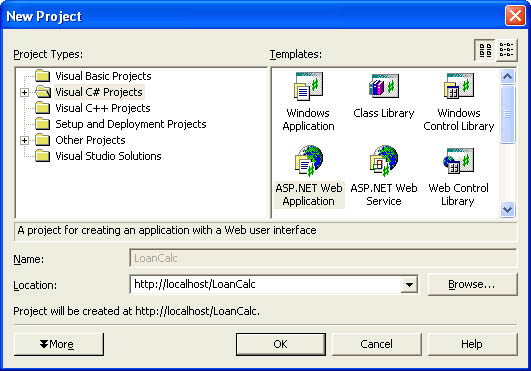Image resolution: width=531 pixels, height=371 pixels.
Task: Select the 'Visual C++ Projects' label
Action: 103,108
